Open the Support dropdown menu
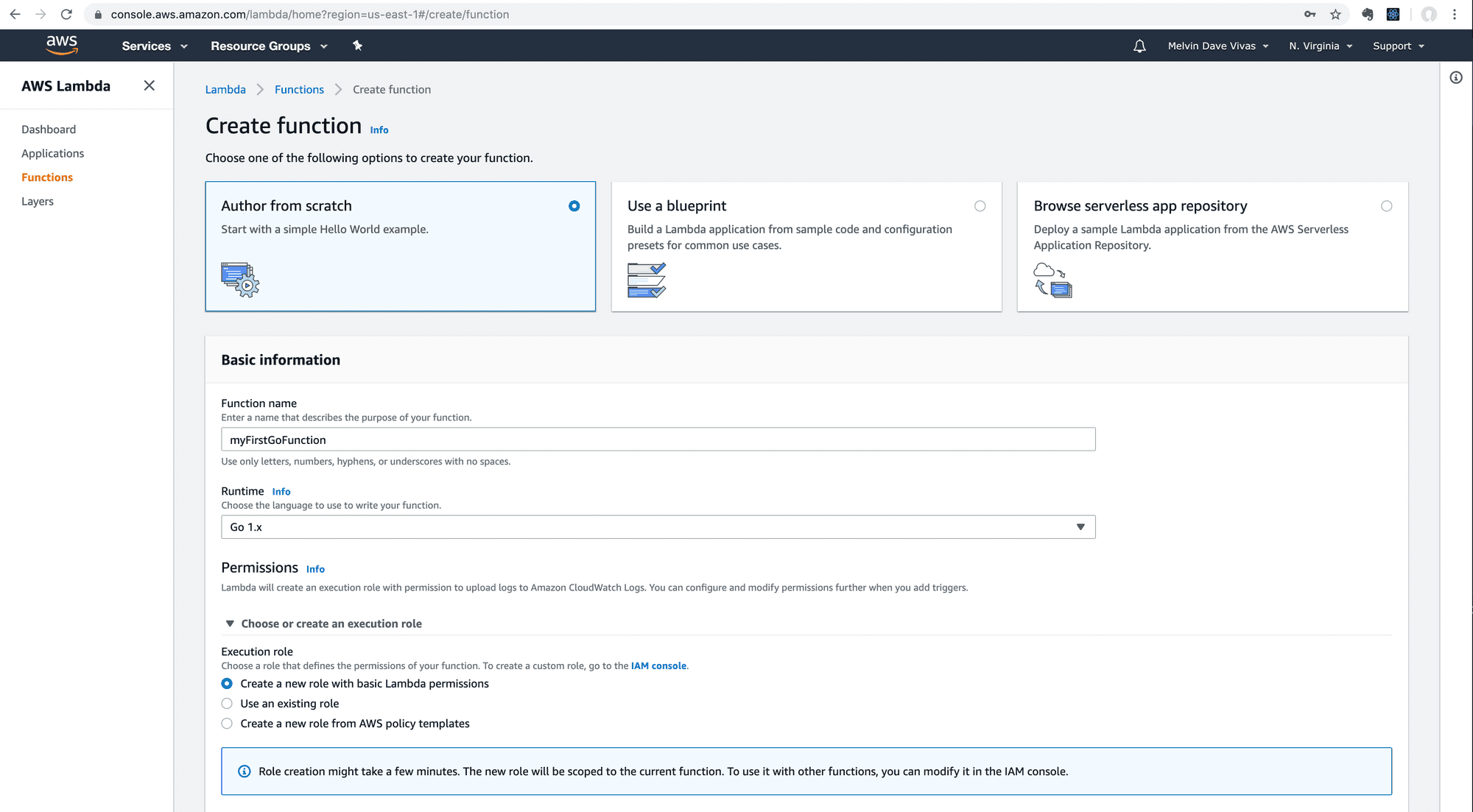The image size is (1473, 812). (x=1399, y=46)
